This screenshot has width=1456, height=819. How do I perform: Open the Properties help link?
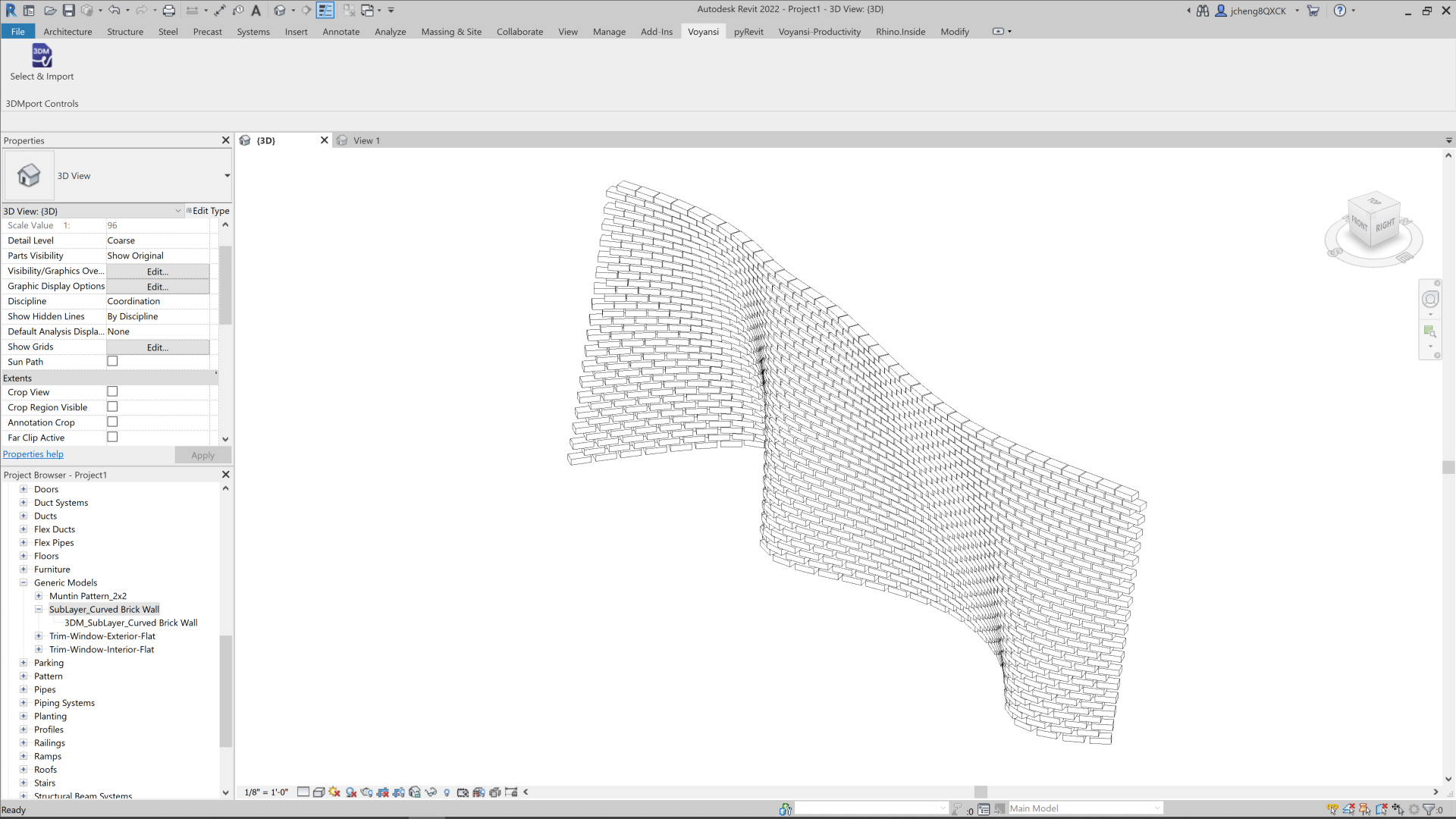(x=33, y=454)
